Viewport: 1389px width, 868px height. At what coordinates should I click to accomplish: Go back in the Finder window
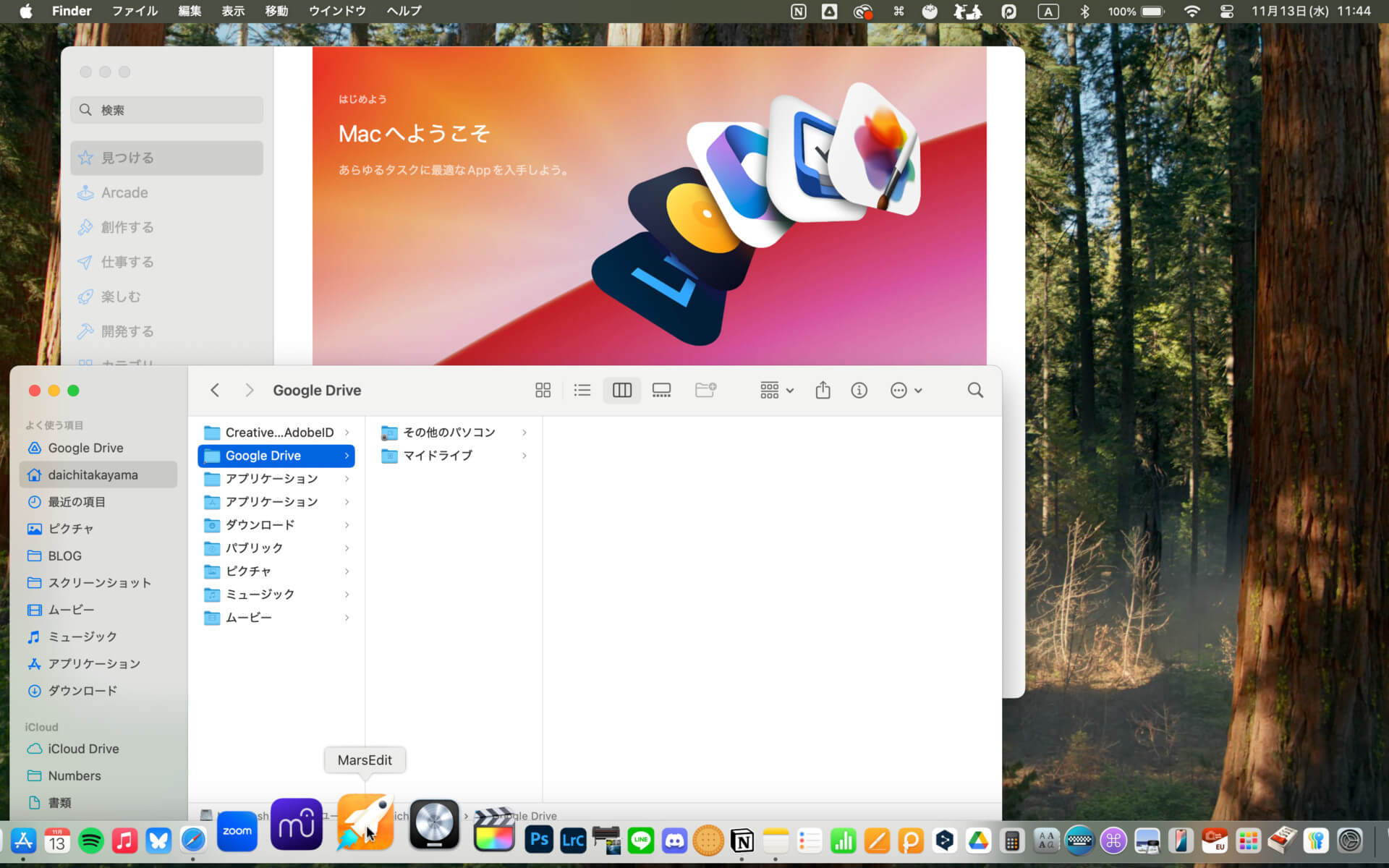coord(215,391)
